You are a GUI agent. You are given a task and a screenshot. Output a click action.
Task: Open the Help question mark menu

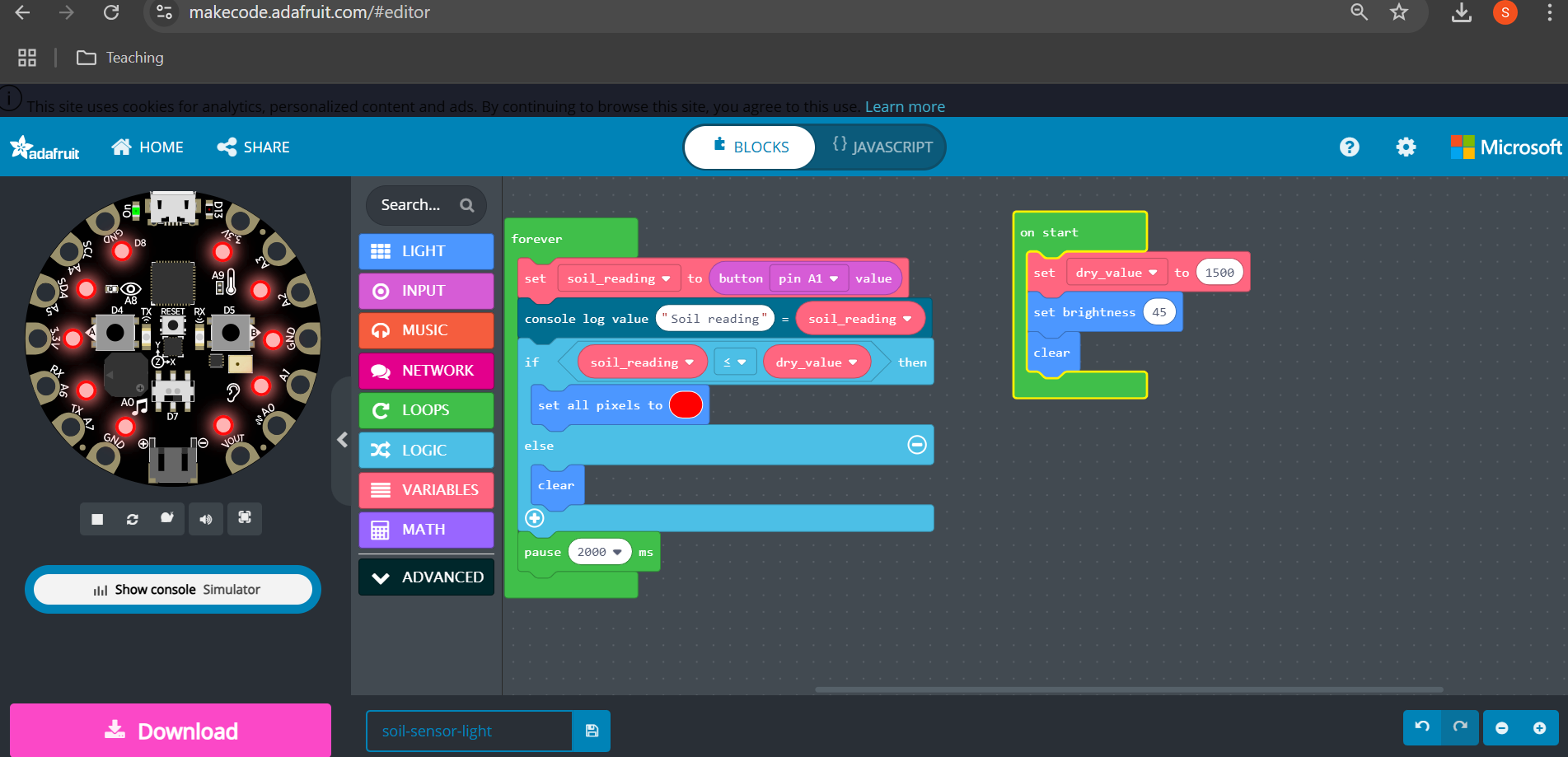tap(1349, 147)
